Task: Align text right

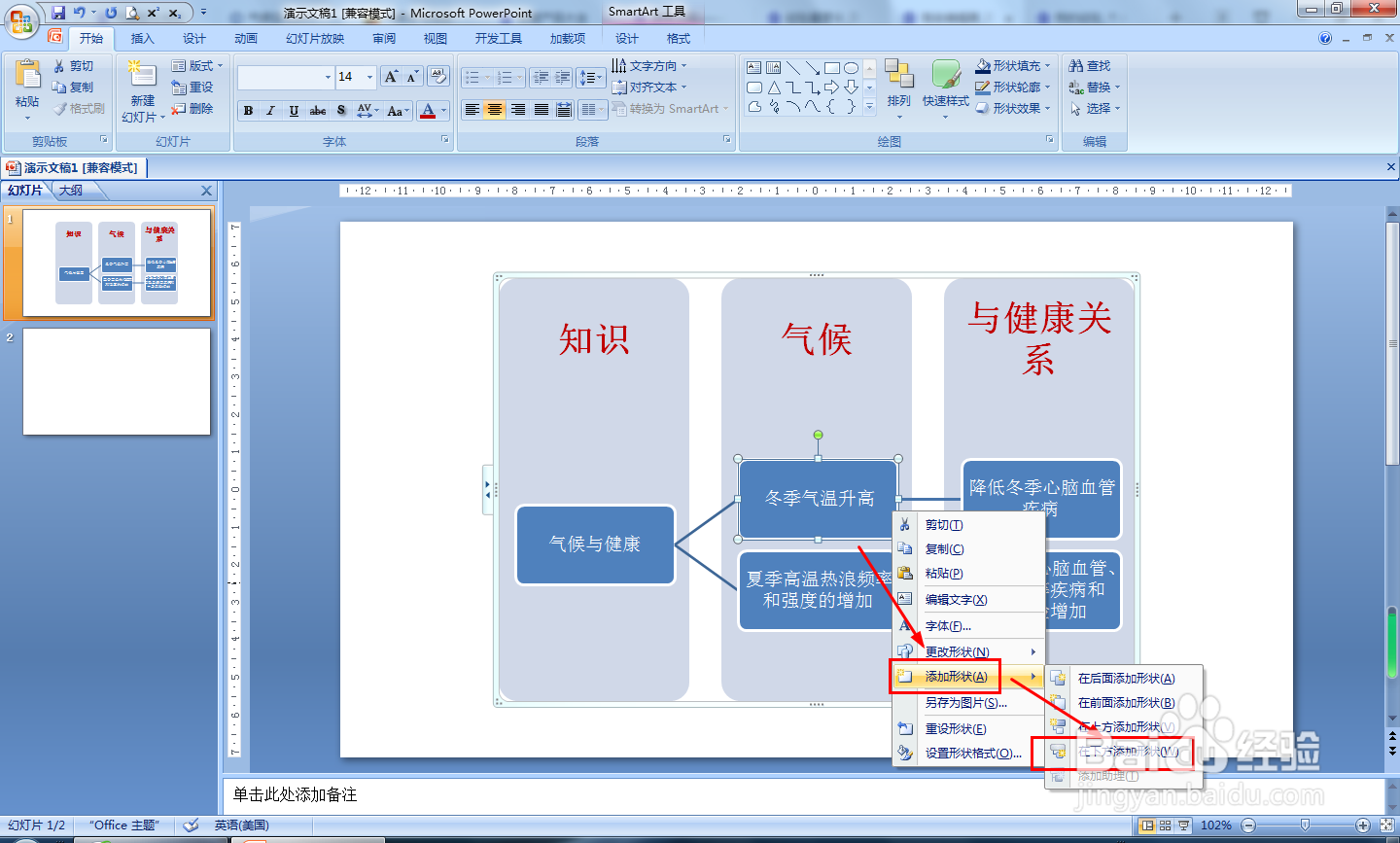Action: 518,110
